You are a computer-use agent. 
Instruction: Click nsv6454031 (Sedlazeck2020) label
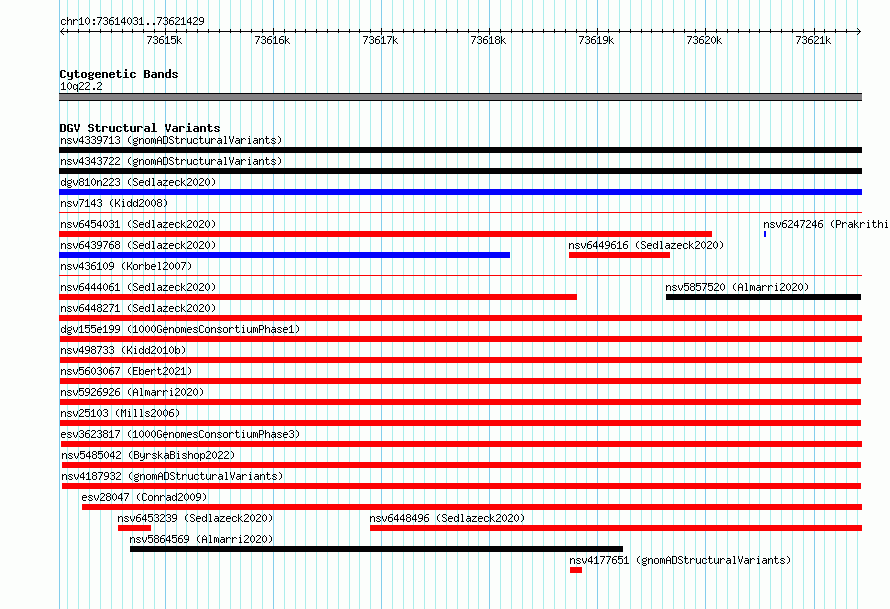138,224
